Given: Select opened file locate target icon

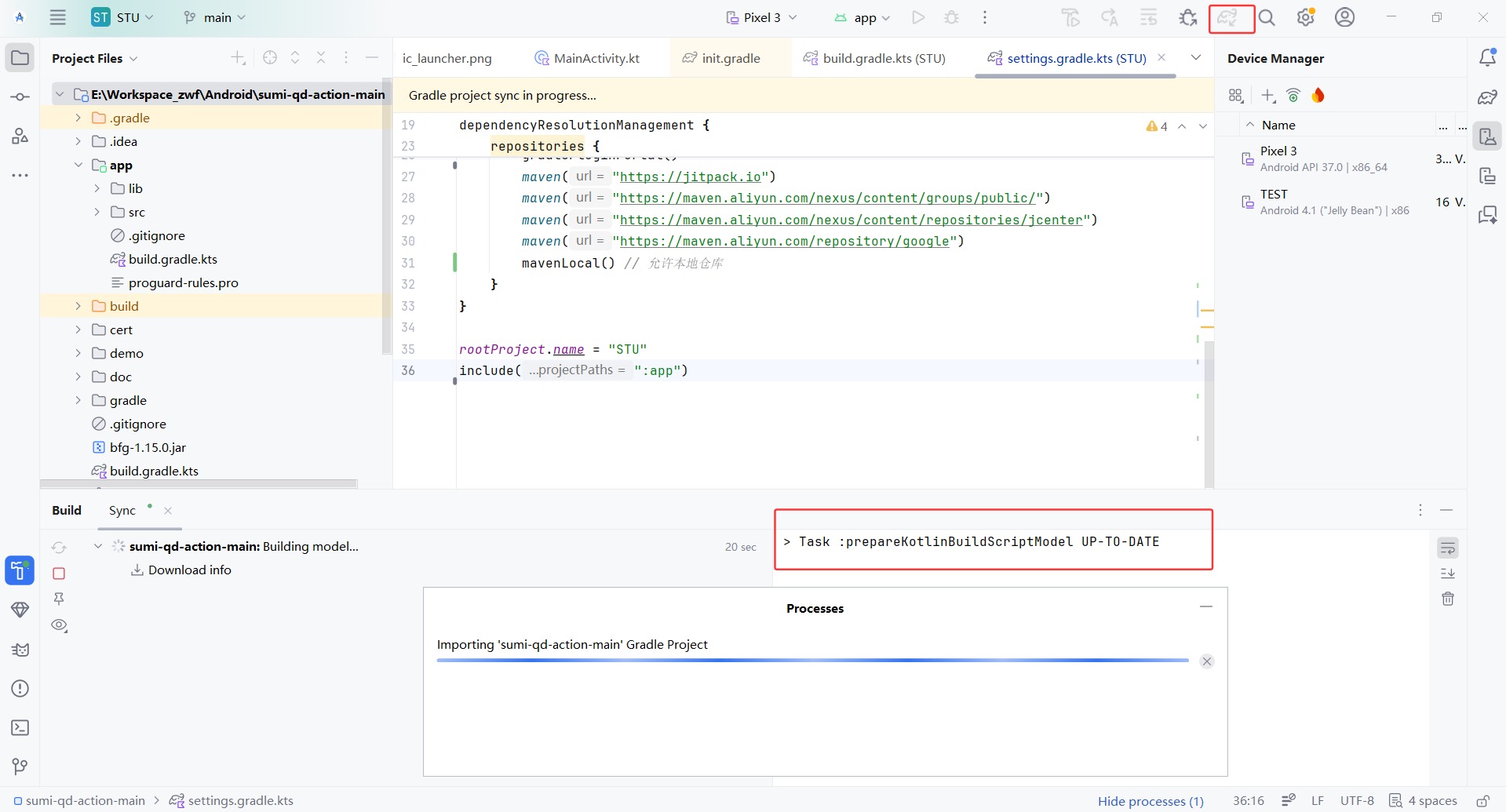Looking at the screenshot, I should (270, 57).
